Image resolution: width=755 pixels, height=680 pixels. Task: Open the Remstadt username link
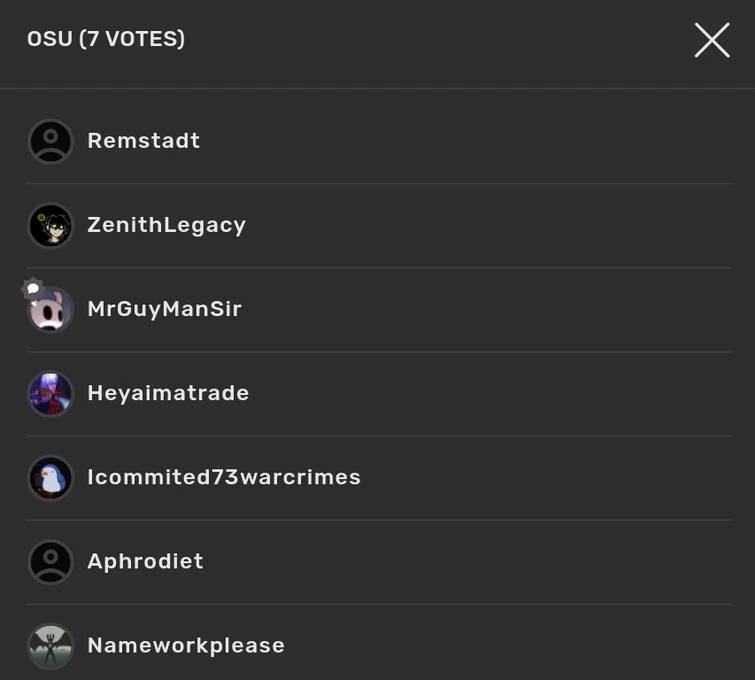pos(143,141)
